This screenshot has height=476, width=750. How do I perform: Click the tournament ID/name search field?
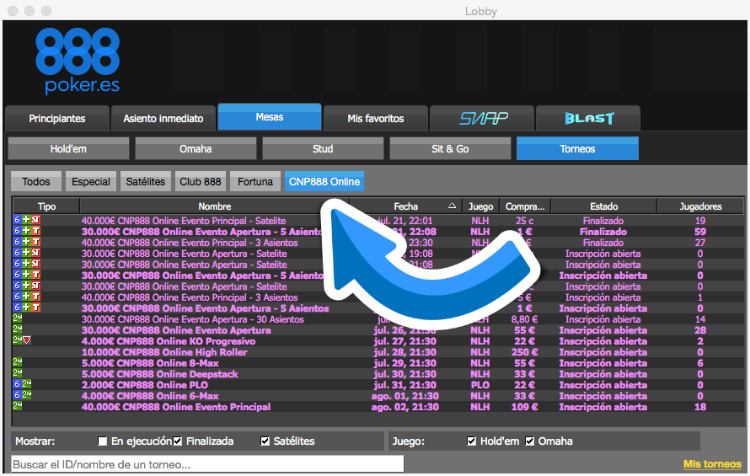(x=208, y=464)
